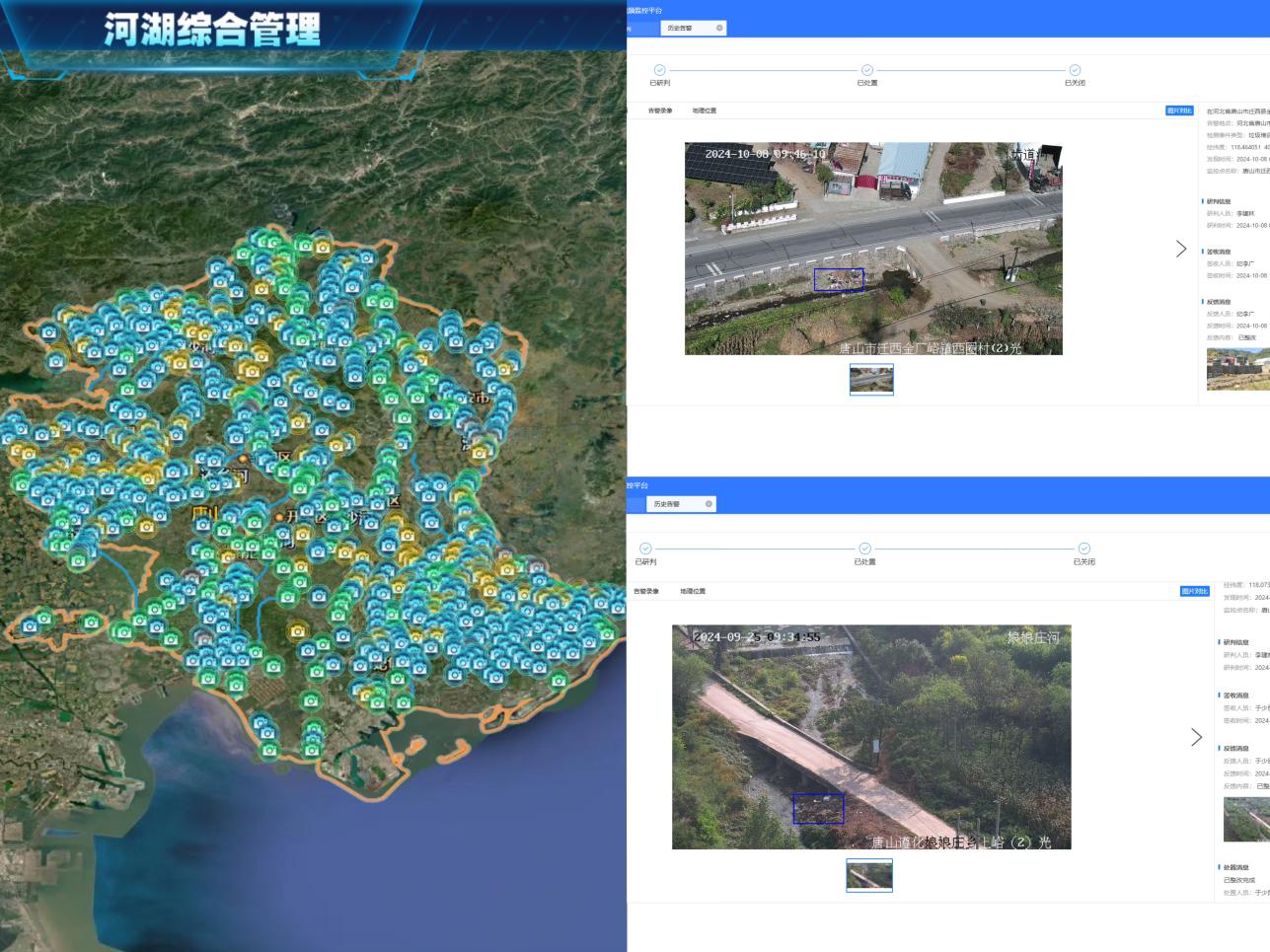Open 地理位置 tab in upper panel
Screen dimensions: 1270x952
tap(705, 110)
